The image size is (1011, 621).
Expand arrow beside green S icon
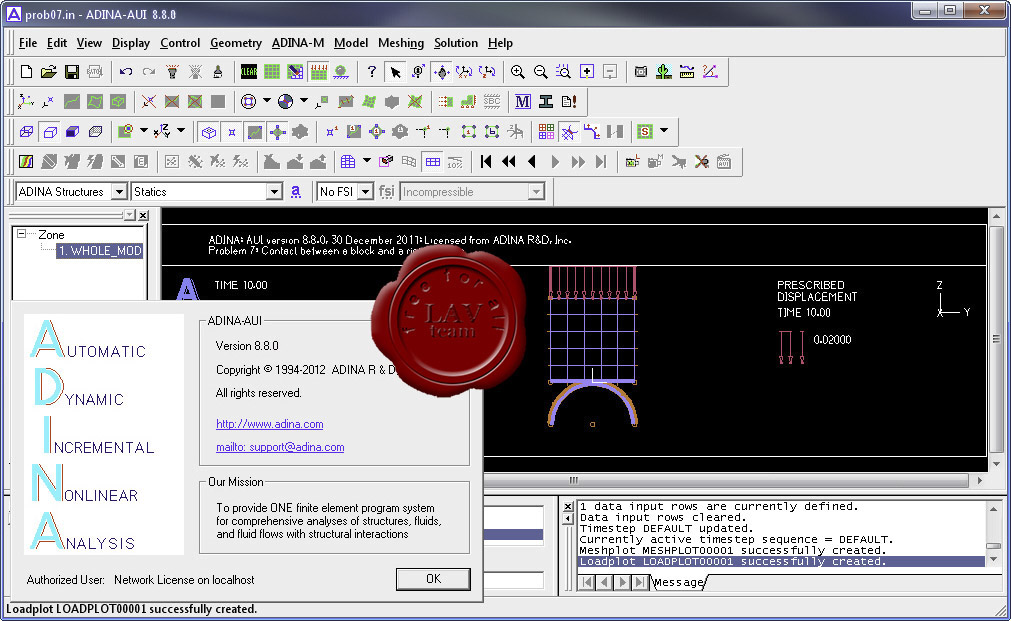[664, 131]
